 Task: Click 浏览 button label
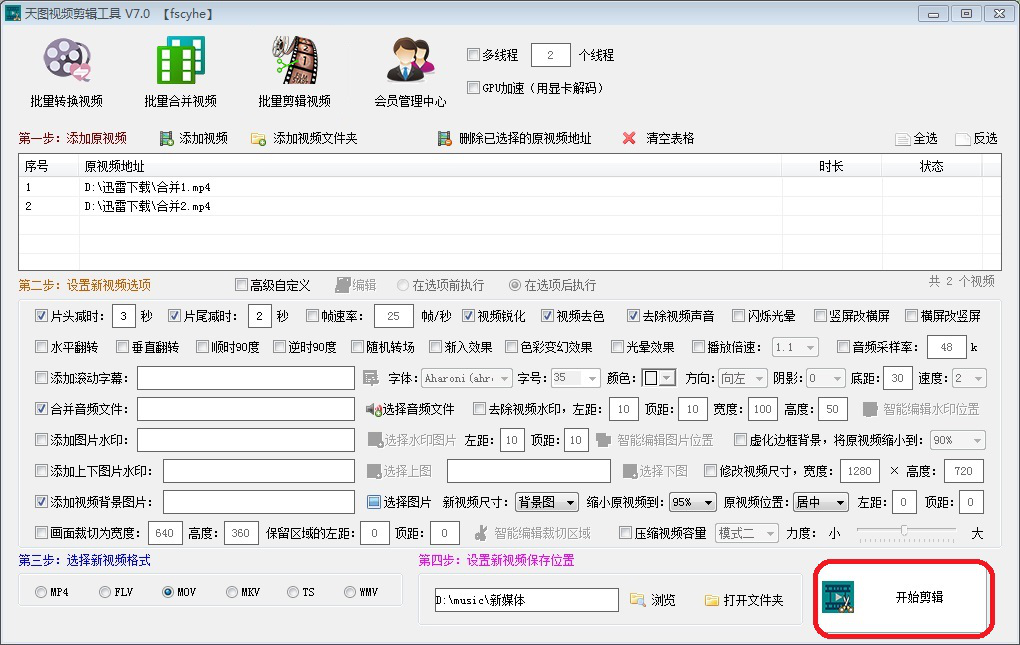tap(664, 600)
